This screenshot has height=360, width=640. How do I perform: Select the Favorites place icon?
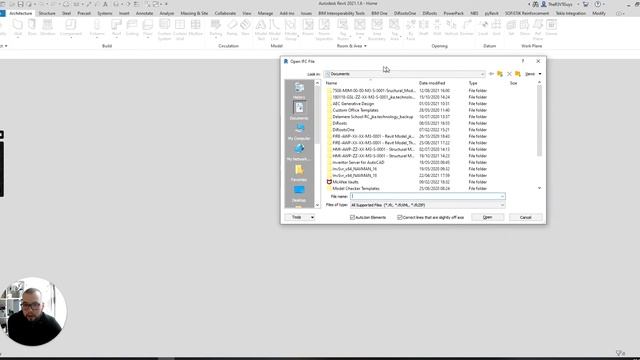pos(299,173)
